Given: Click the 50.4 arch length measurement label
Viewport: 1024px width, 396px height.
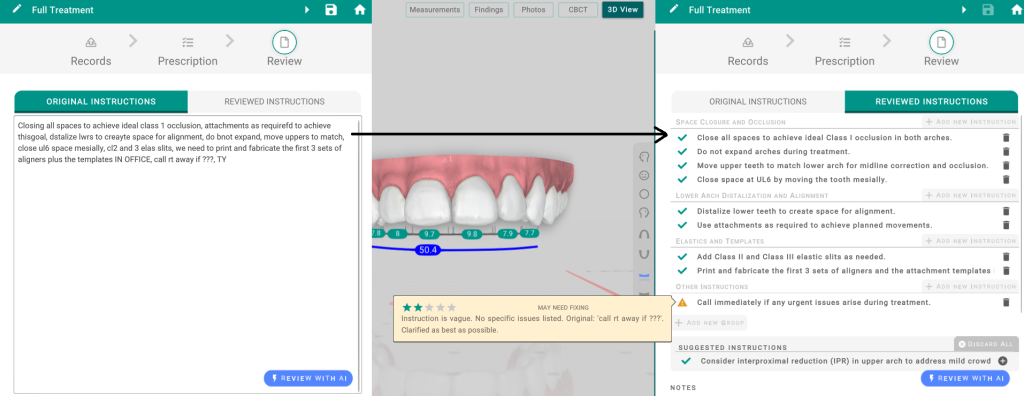Looking at the screenshot, I should click(x=428, y=250).
